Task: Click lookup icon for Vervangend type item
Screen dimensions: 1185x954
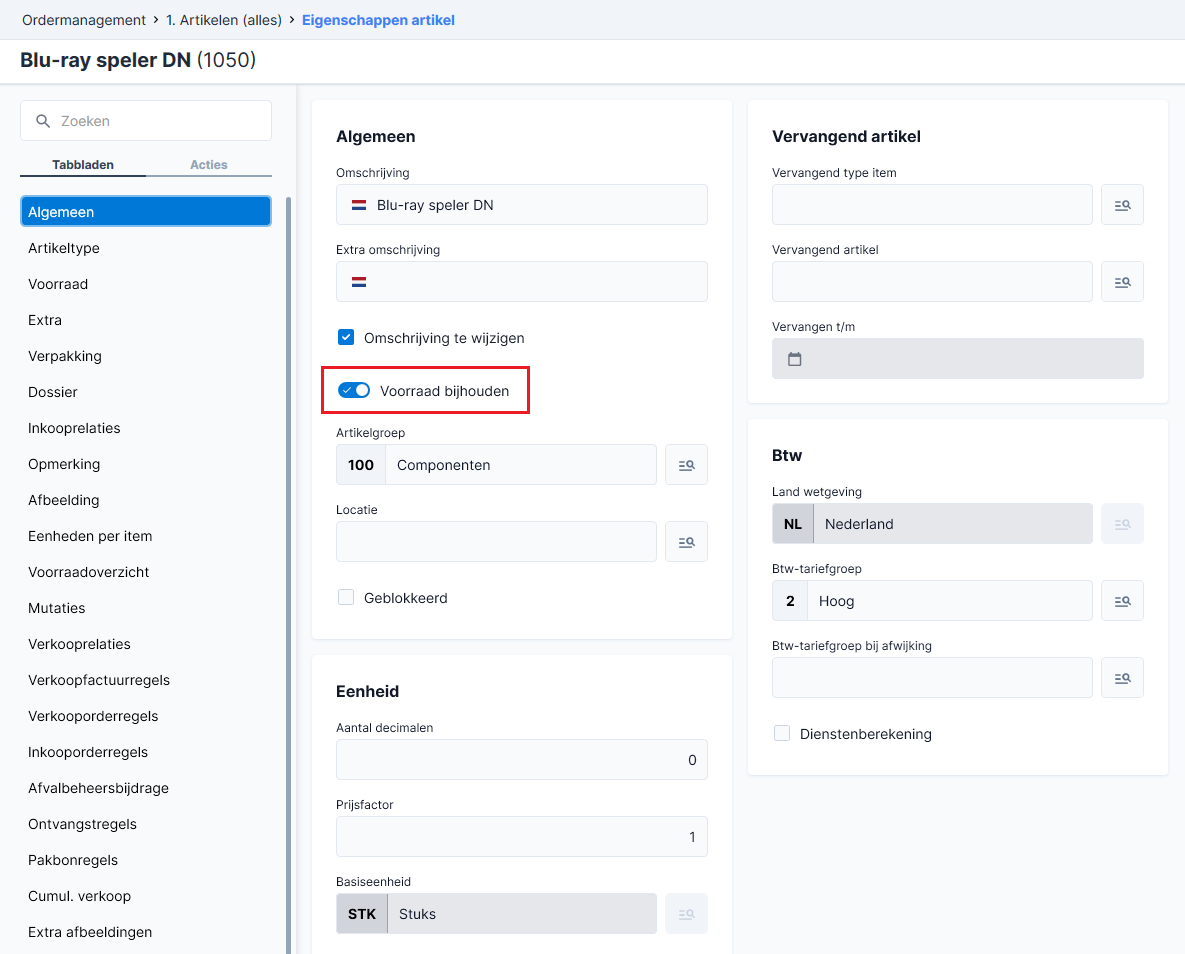Action: [1122, 205]
